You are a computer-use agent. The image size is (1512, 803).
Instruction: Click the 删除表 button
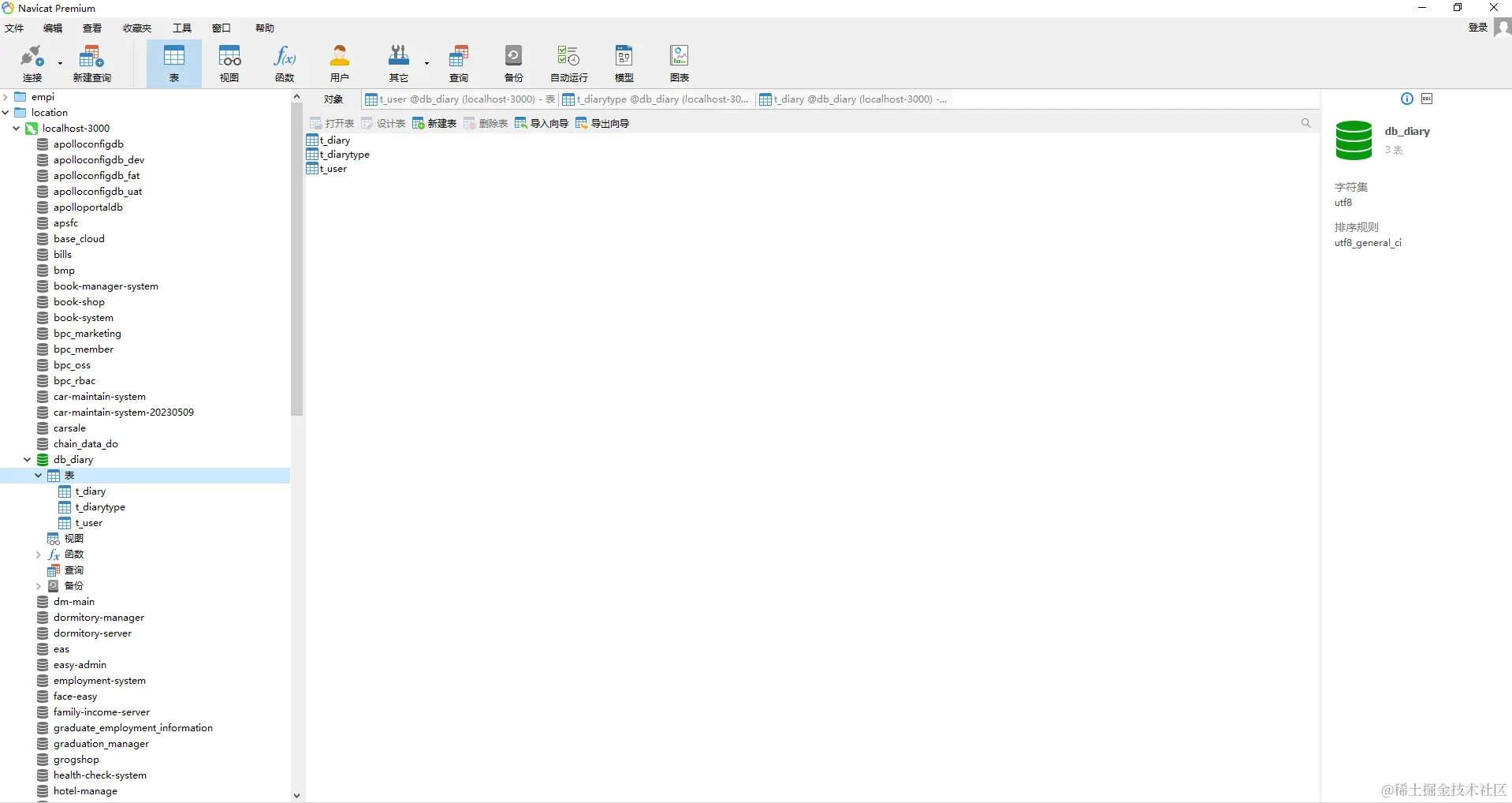(486, 123)
